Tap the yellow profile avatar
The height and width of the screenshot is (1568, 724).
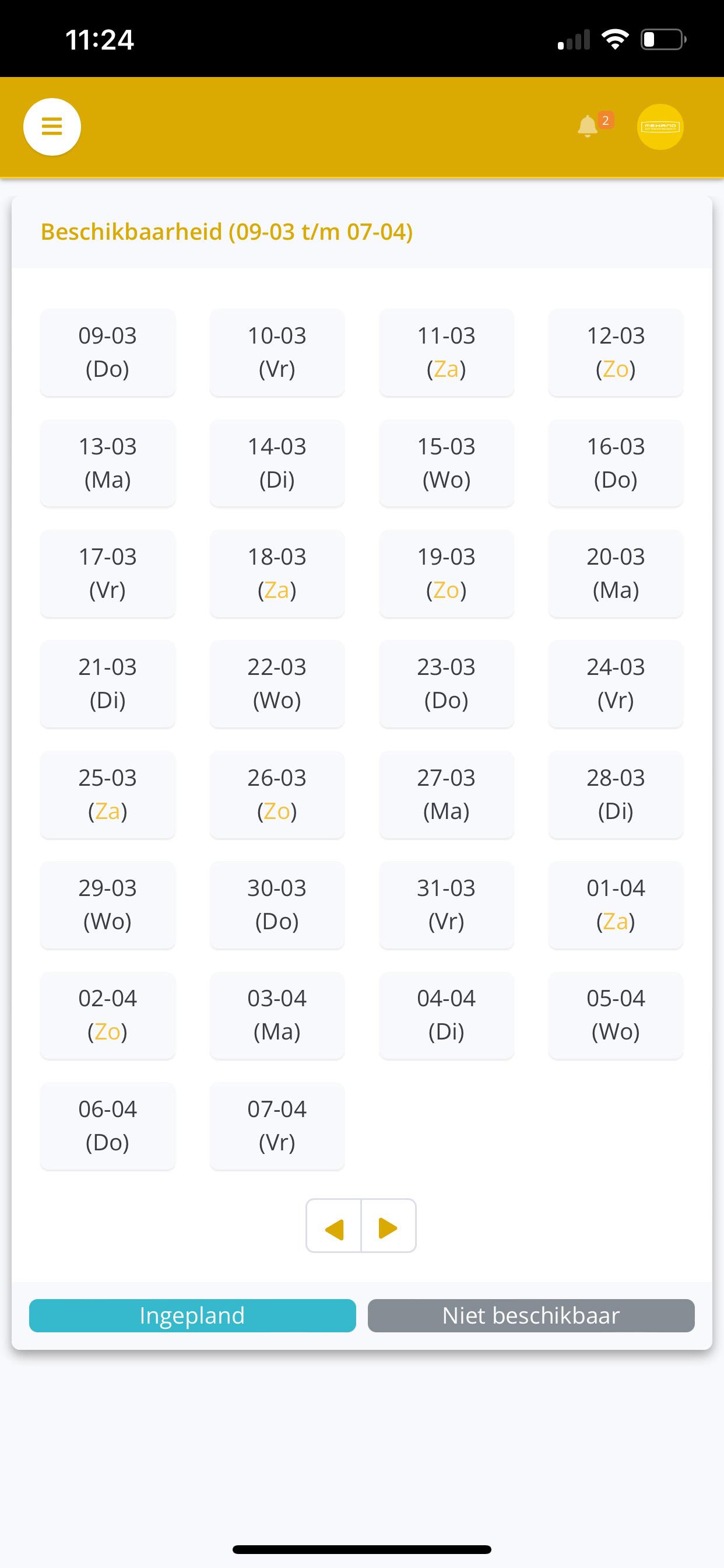(x=660, y=127)
